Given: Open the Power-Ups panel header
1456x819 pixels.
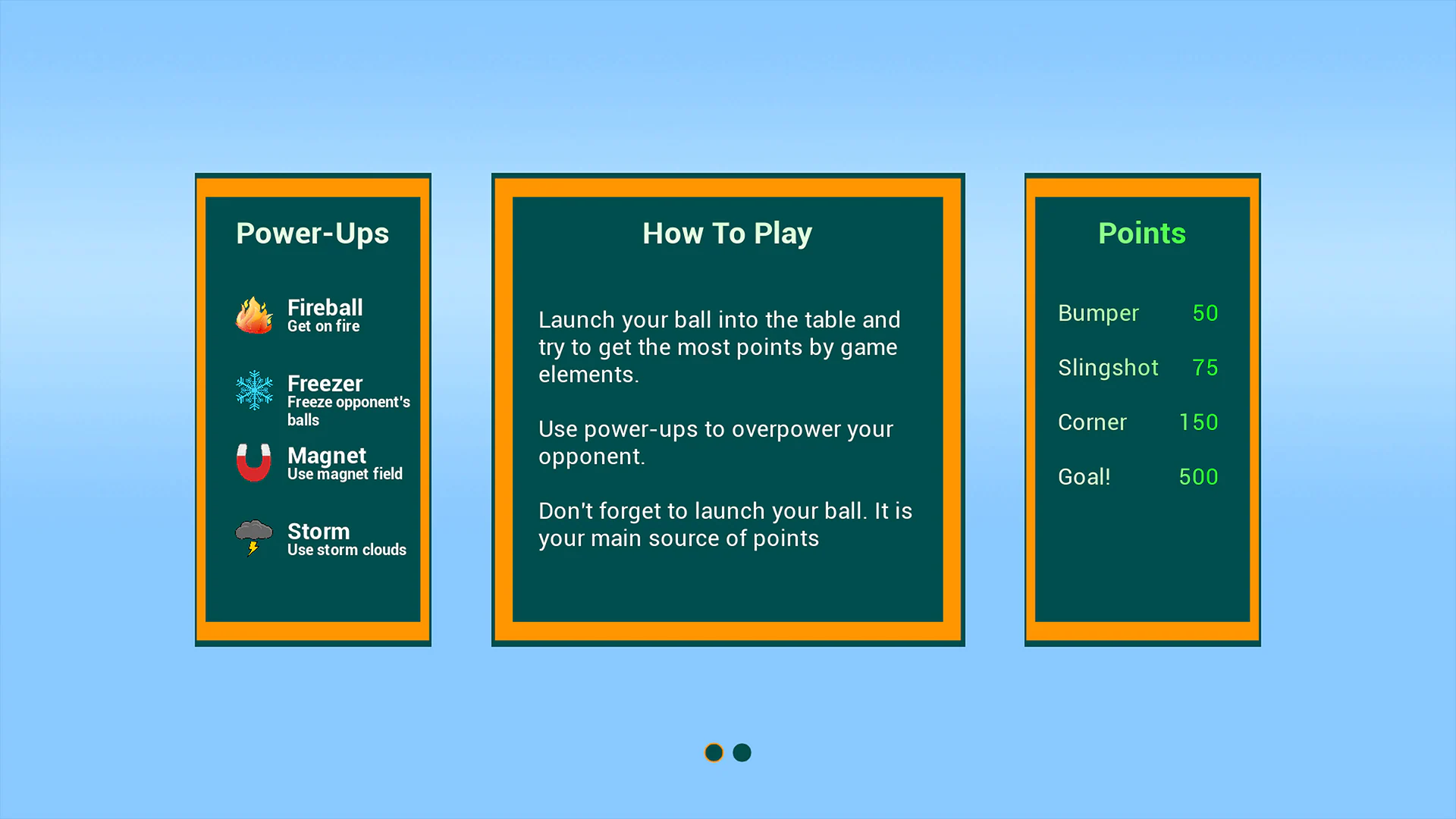Looking at the screenshot, I should [x=312, y=233].
